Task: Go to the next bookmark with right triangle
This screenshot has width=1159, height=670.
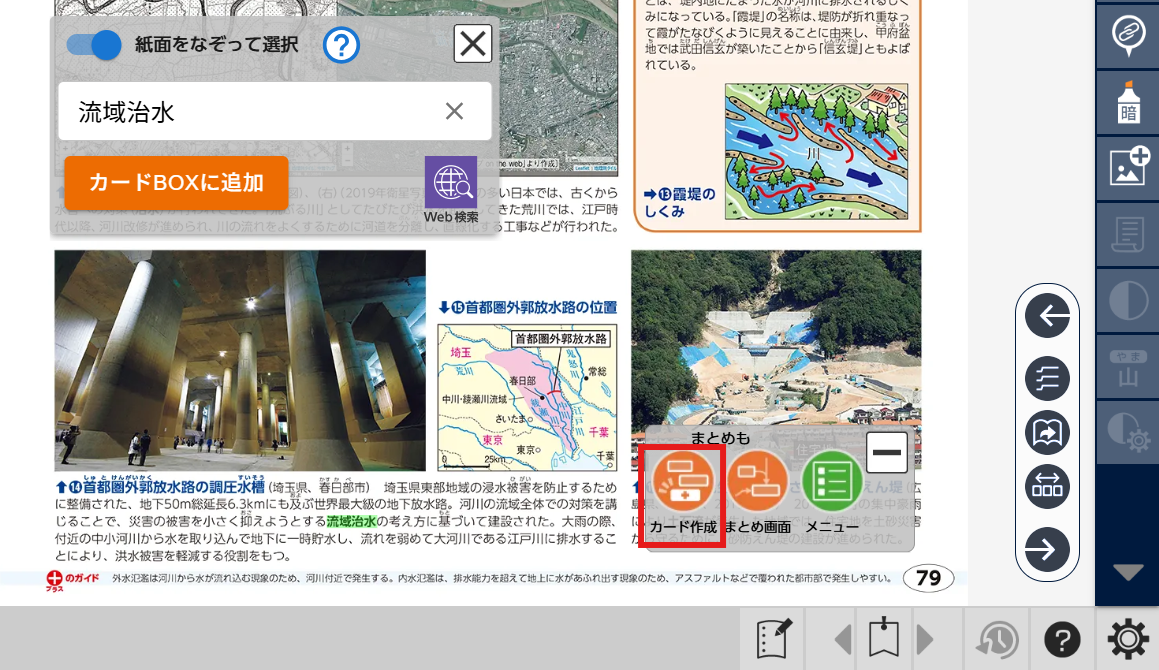Action: click(925, 639)
